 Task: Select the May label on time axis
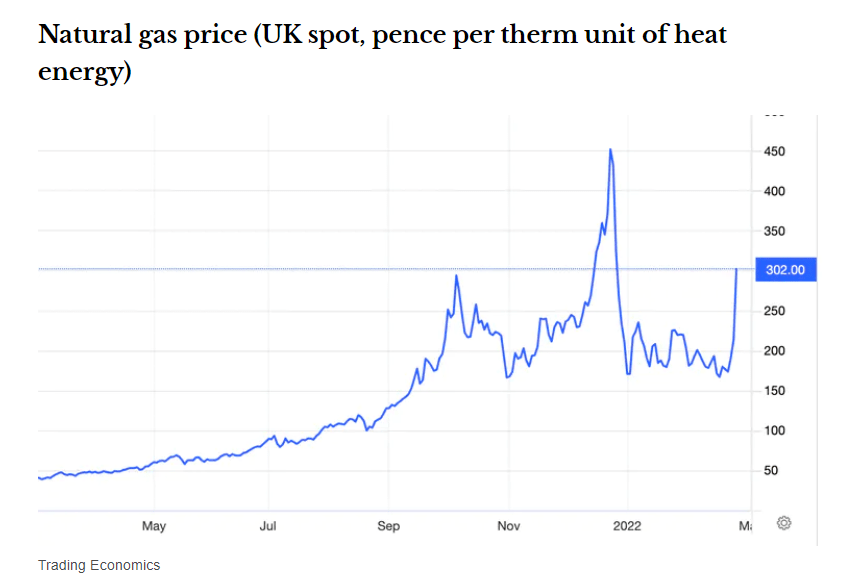click(153, 525)
